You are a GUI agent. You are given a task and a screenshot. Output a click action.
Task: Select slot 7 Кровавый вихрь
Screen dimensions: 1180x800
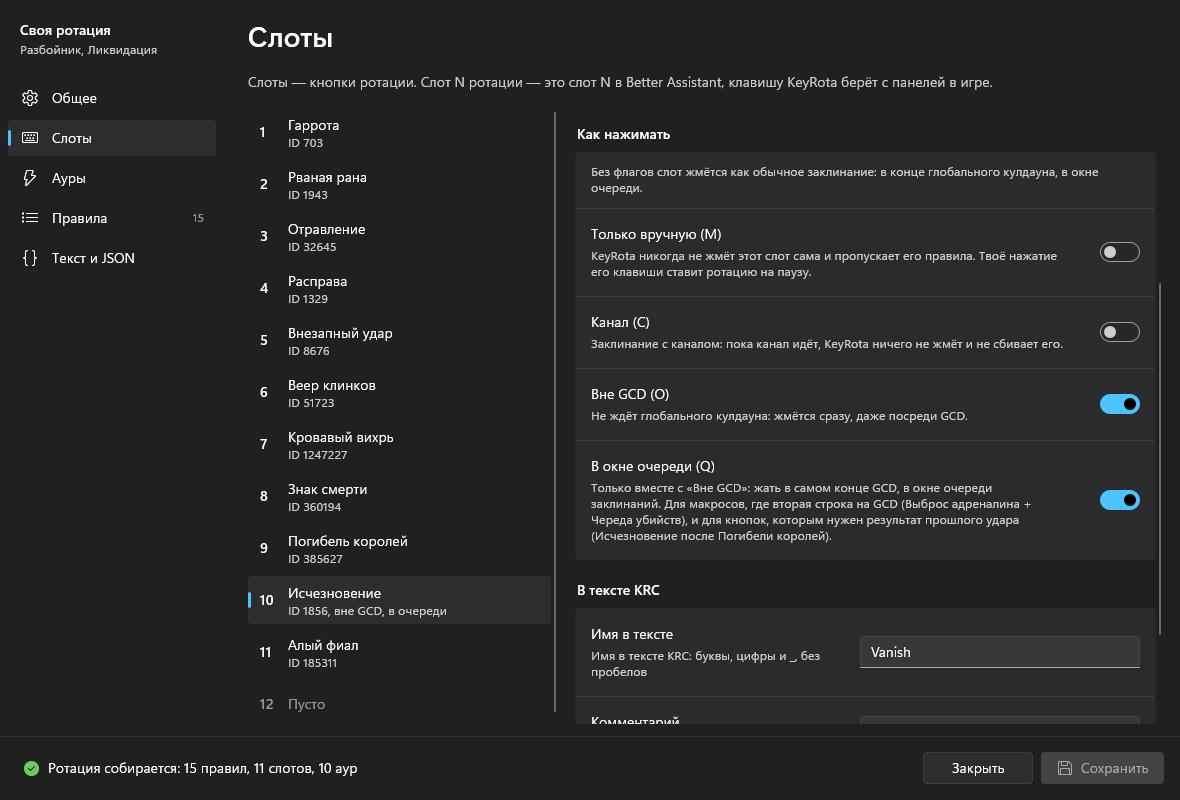coord(399,445)
